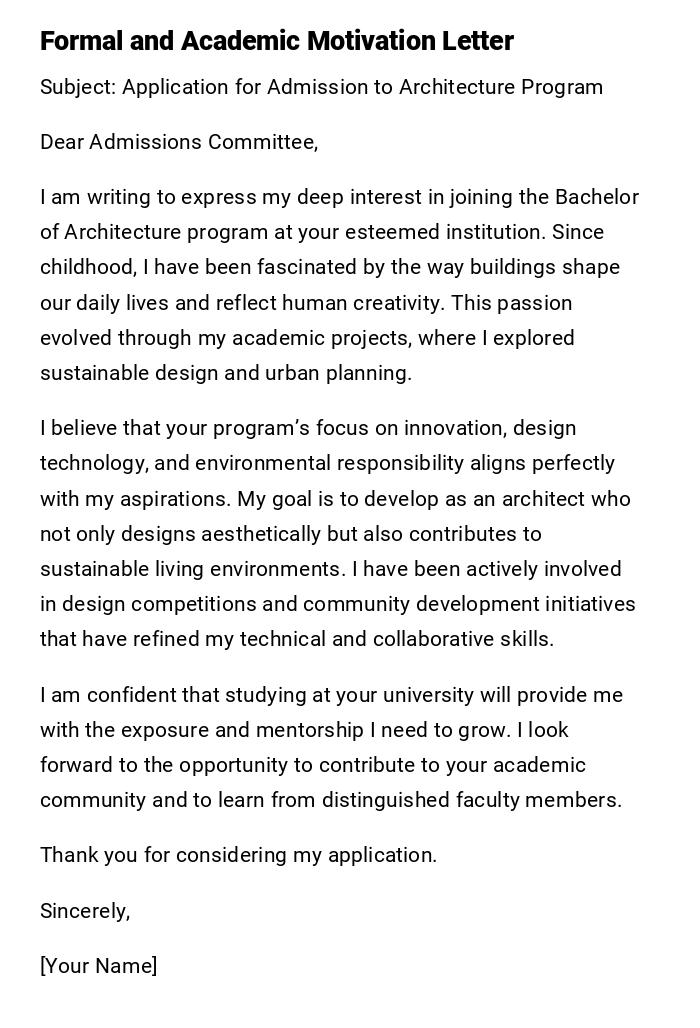Click the phrase 'collaborative skills'
700x1028 pixels.
(x=461, y=639)
